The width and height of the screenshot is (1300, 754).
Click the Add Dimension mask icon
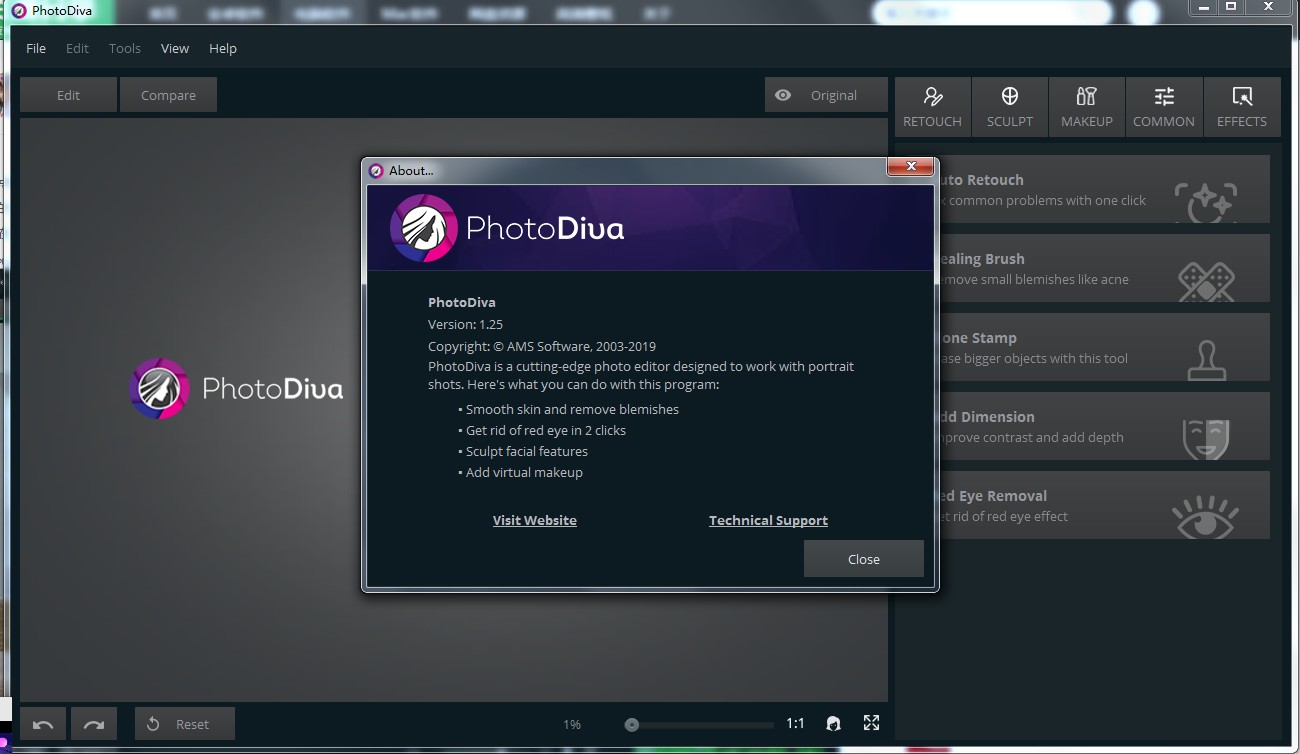(1206, 438)
